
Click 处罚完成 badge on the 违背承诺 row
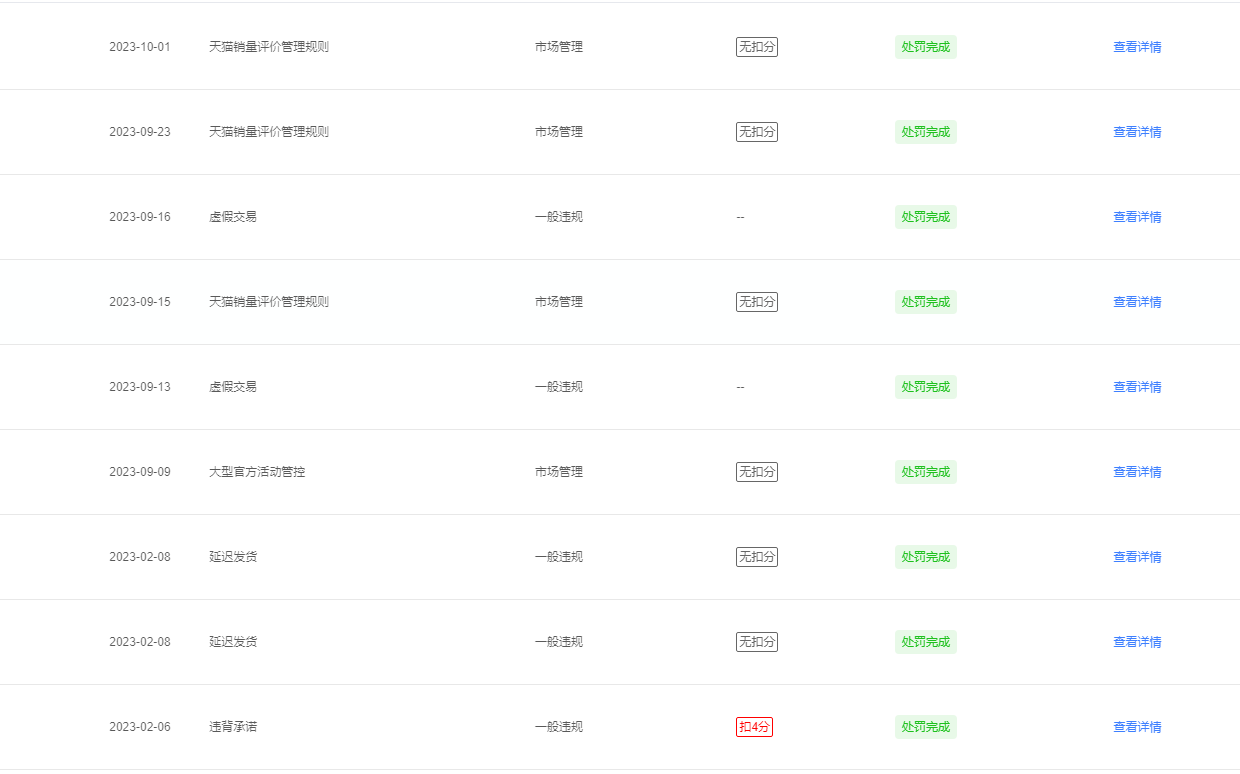[x=926, y=727]
